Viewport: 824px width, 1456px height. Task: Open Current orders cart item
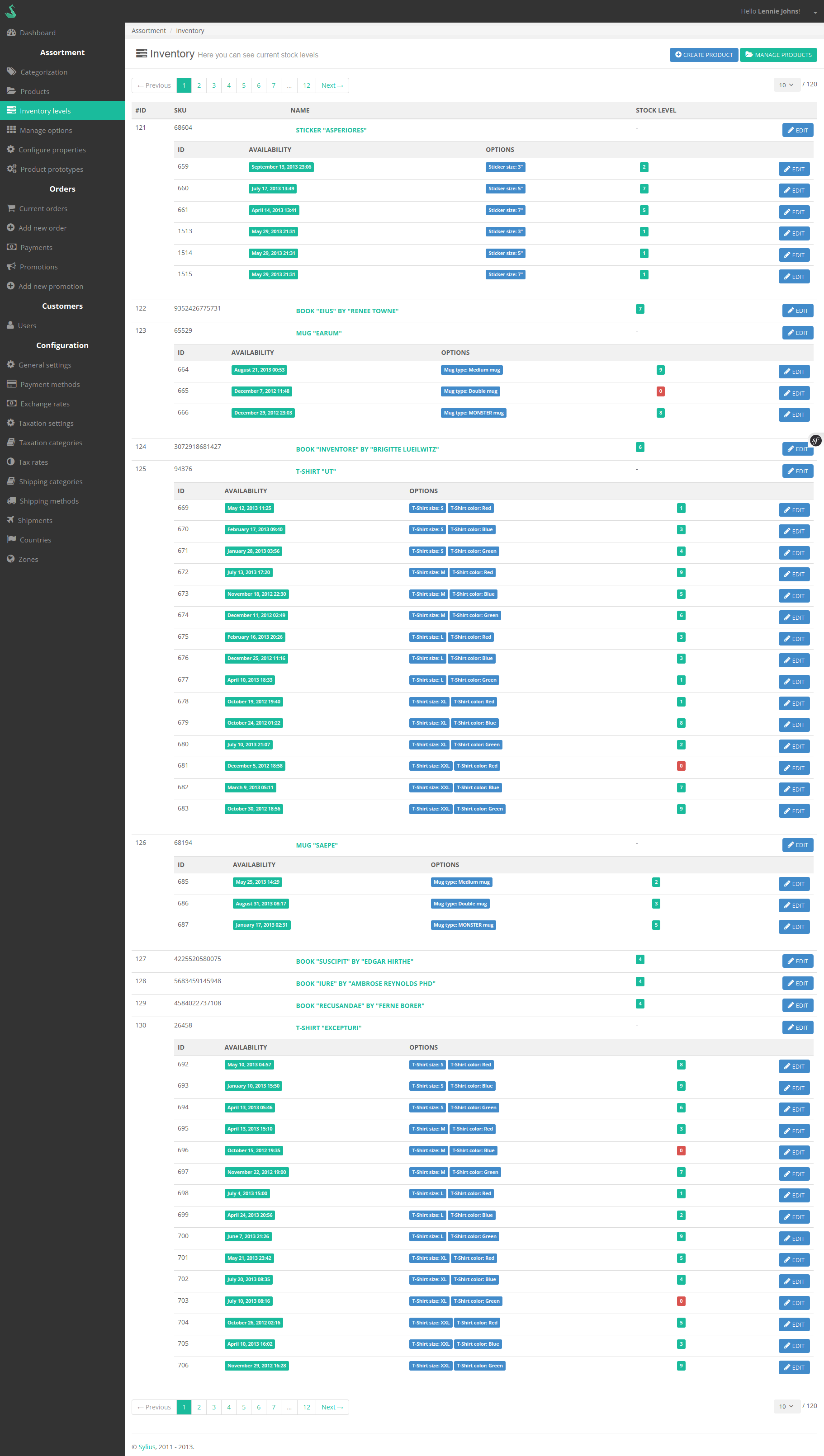point(62,208)
